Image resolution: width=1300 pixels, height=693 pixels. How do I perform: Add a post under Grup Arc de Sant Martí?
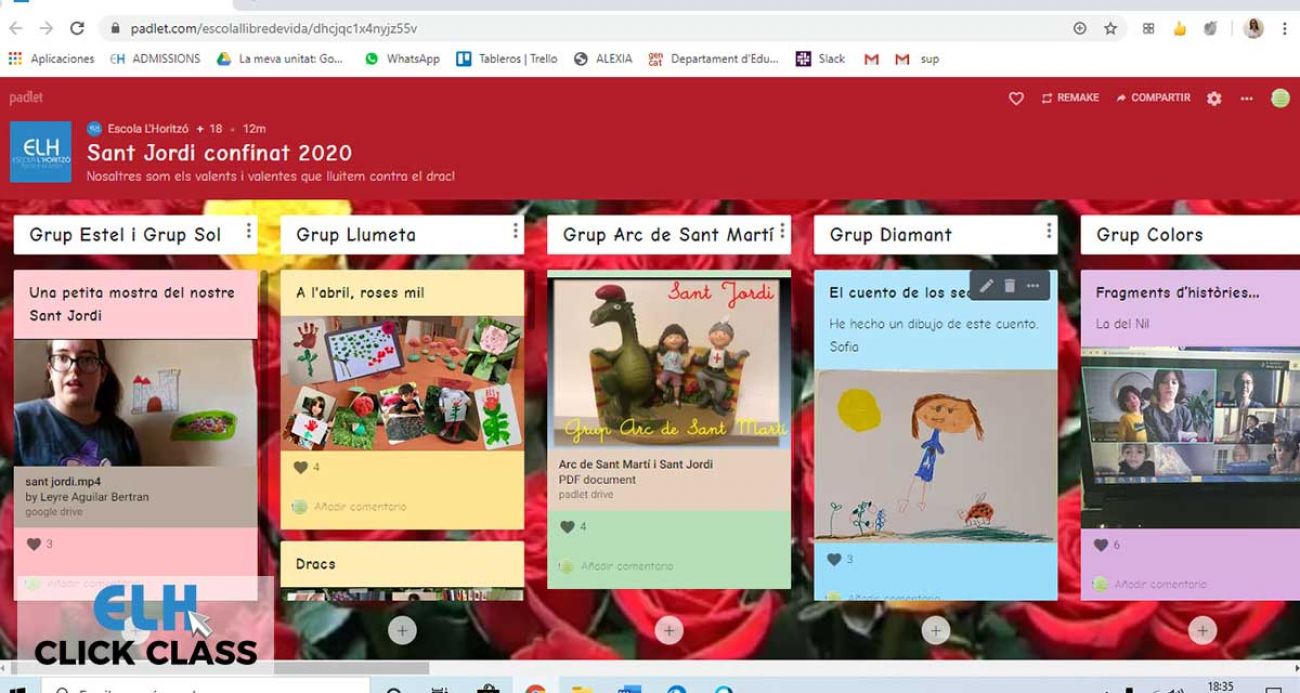coord(669,630)
